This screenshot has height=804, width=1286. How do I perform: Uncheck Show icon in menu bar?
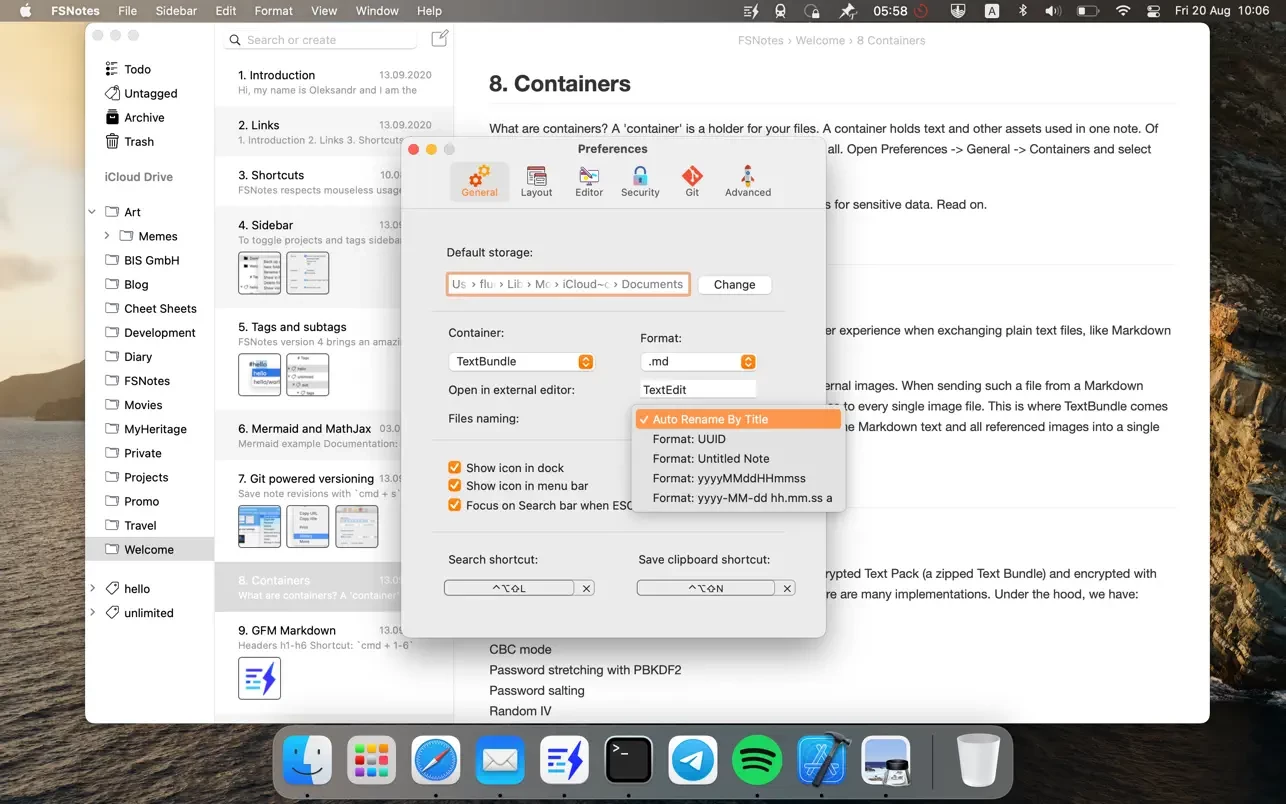[455, 486]
